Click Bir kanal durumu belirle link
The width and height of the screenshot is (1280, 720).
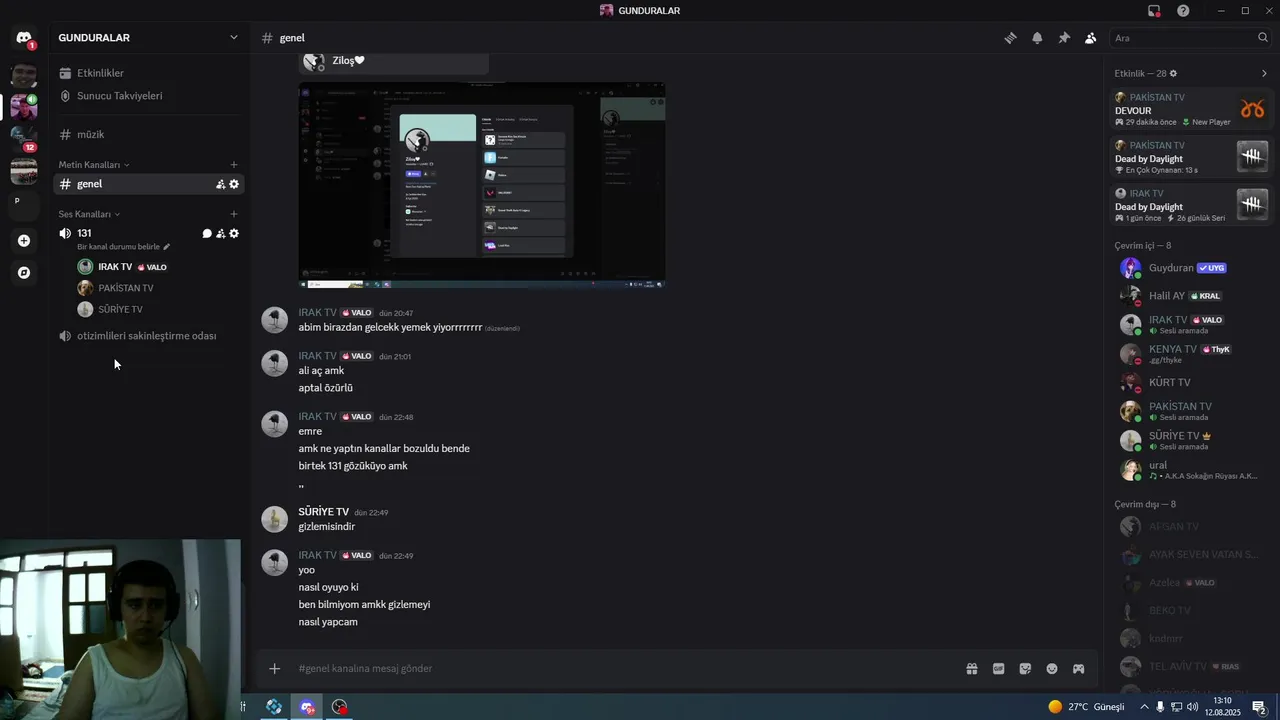pyautogui.click(x=124, y=247)
